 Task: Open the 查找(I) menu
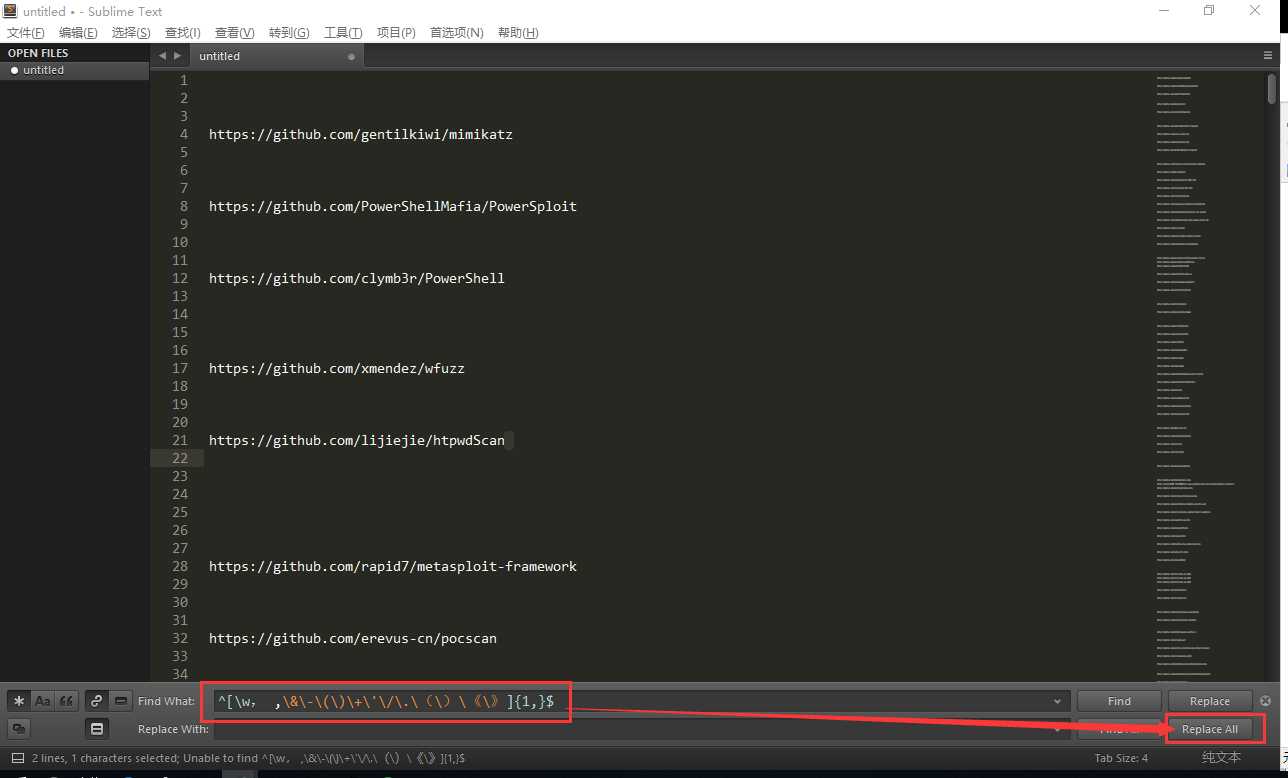click(x=183, y=33)
